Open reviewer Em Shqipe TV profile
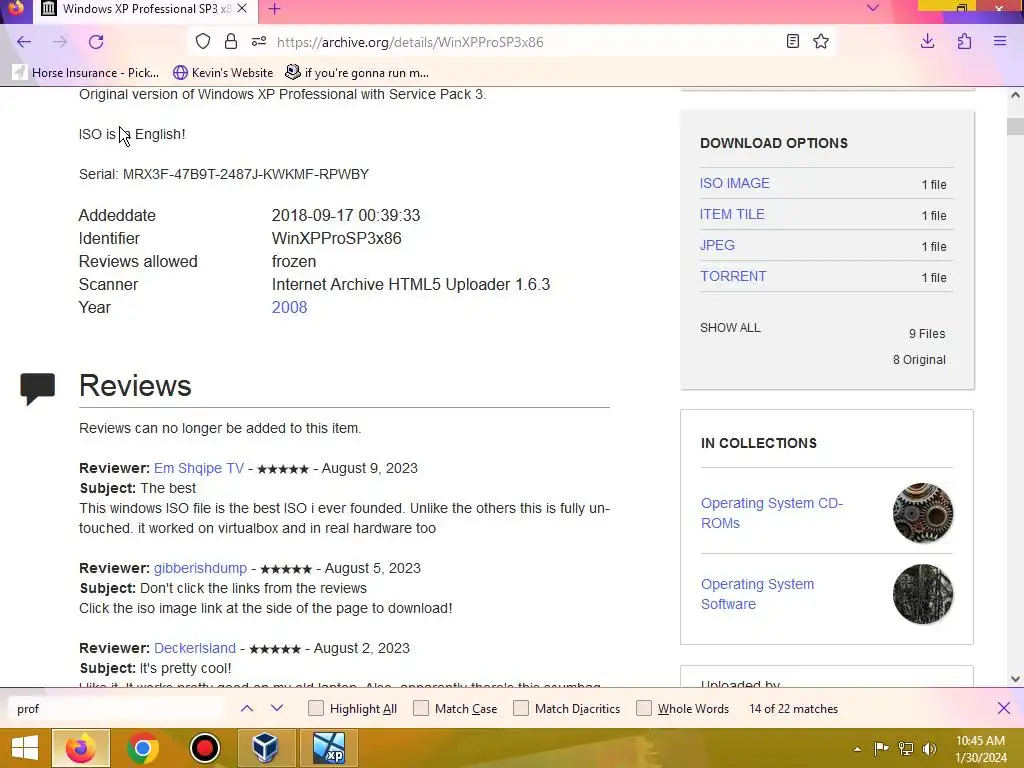The width and height of the screenshot is (1024, 768). (x=199, y=468)
